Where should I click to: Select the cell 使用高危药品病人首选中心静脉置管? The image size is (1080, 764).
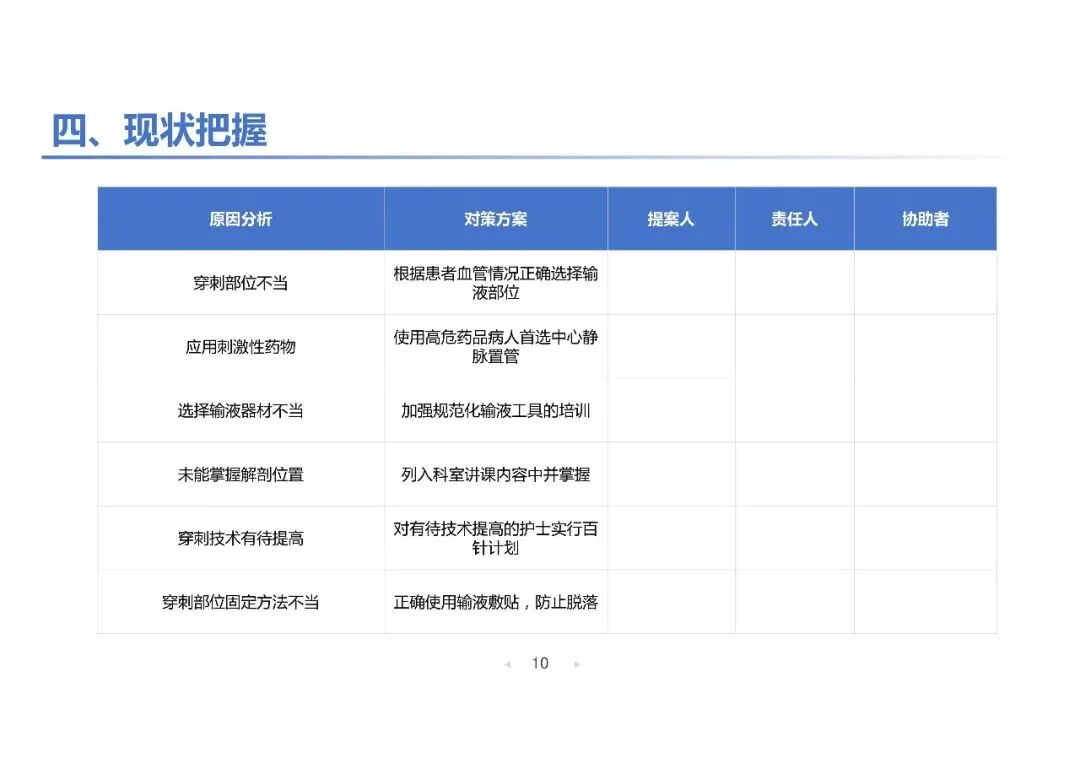[496, 347]
